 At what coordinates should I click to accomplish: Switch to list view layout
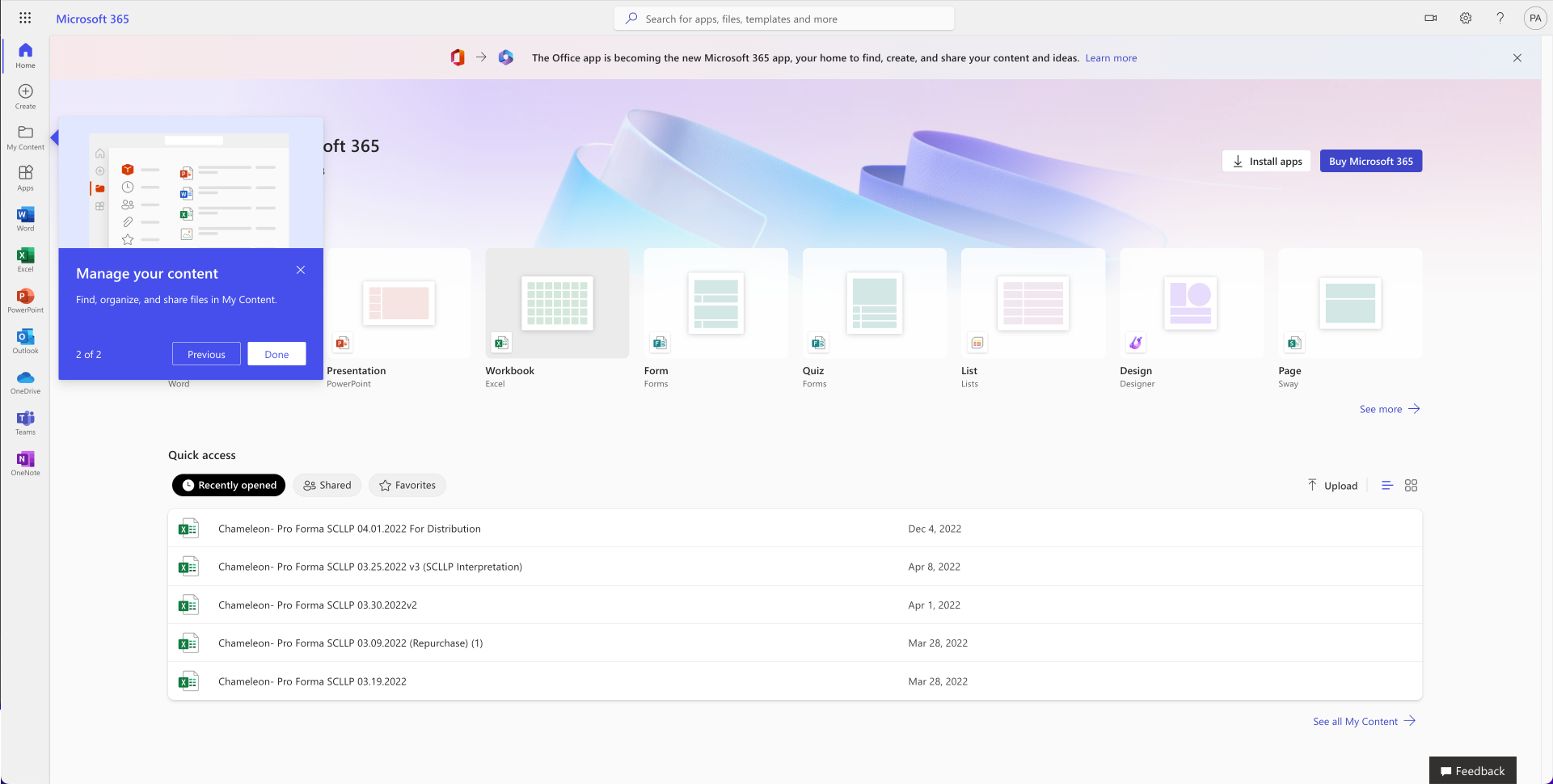click(1387, 485)
